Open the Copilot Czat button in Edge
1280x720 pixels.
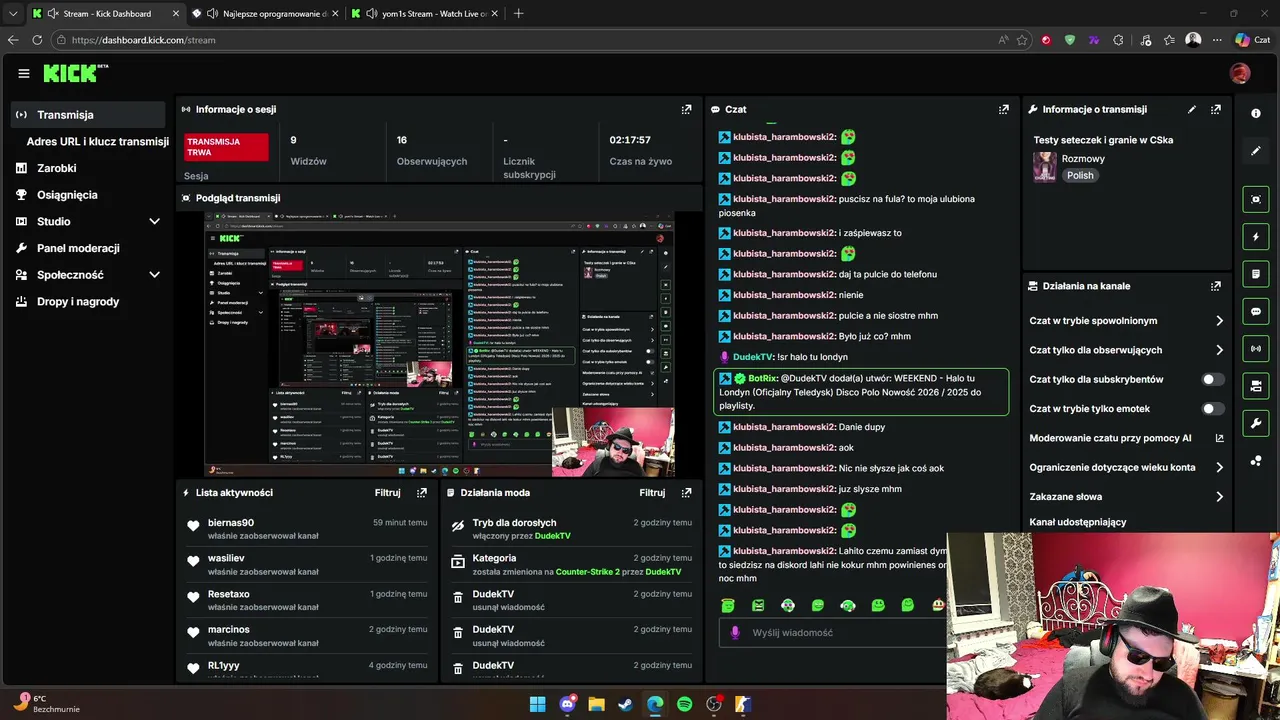pos(1252,40)
